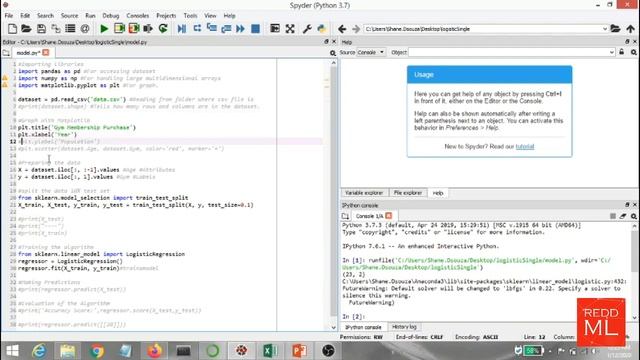Open the Tools menu
640x360 pixels.
[x=190, y=16]
